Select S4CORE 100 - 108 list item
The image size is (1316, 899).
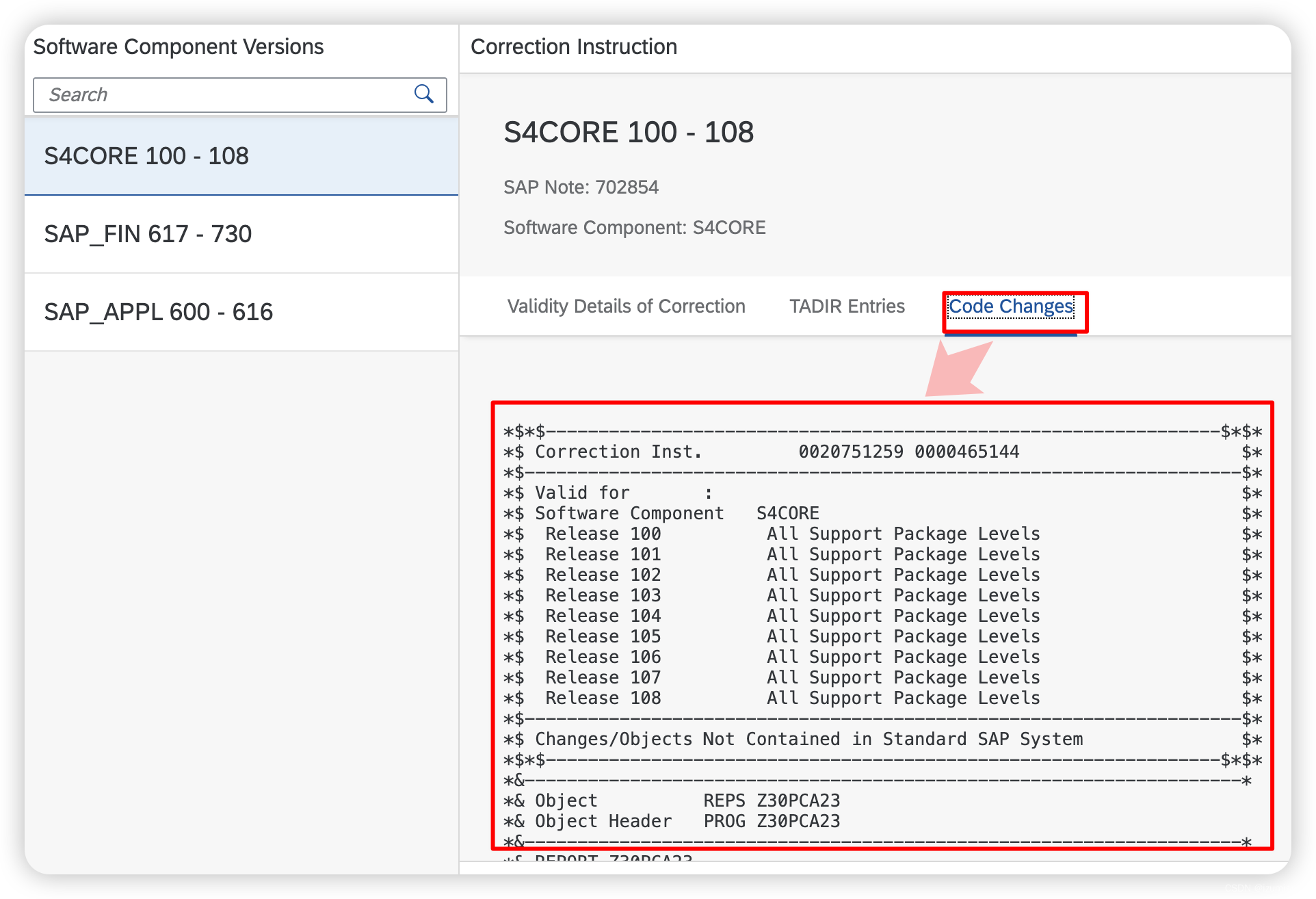pyautogui.click(x=241, y=156)
